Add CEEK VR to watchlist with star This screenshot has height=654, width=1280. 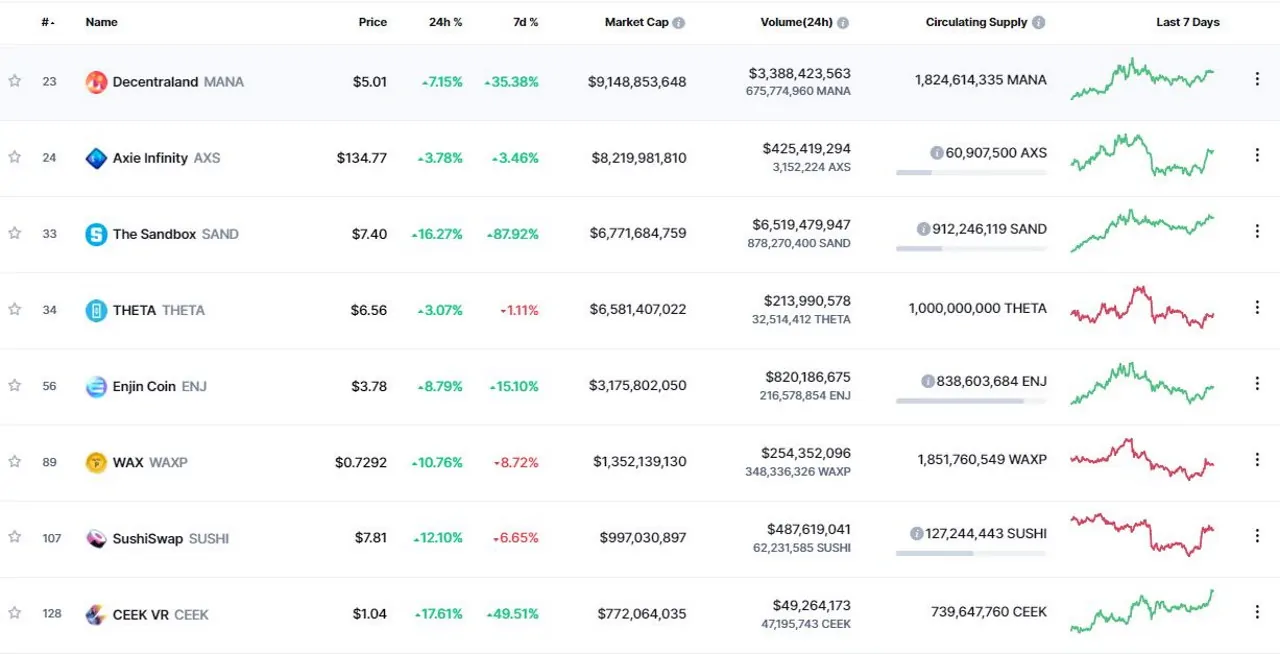click(x=15, y=613)
